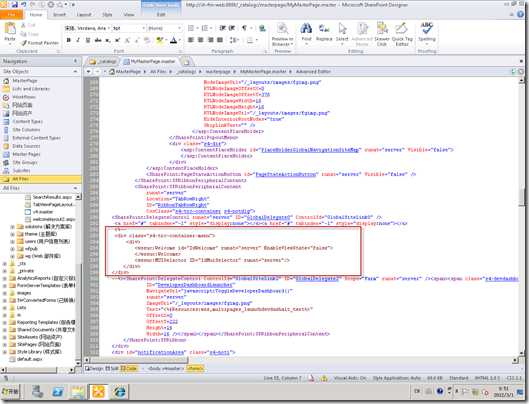Switch to the Style ribbon tab
529x404 pixels.
tap(107, 15)
